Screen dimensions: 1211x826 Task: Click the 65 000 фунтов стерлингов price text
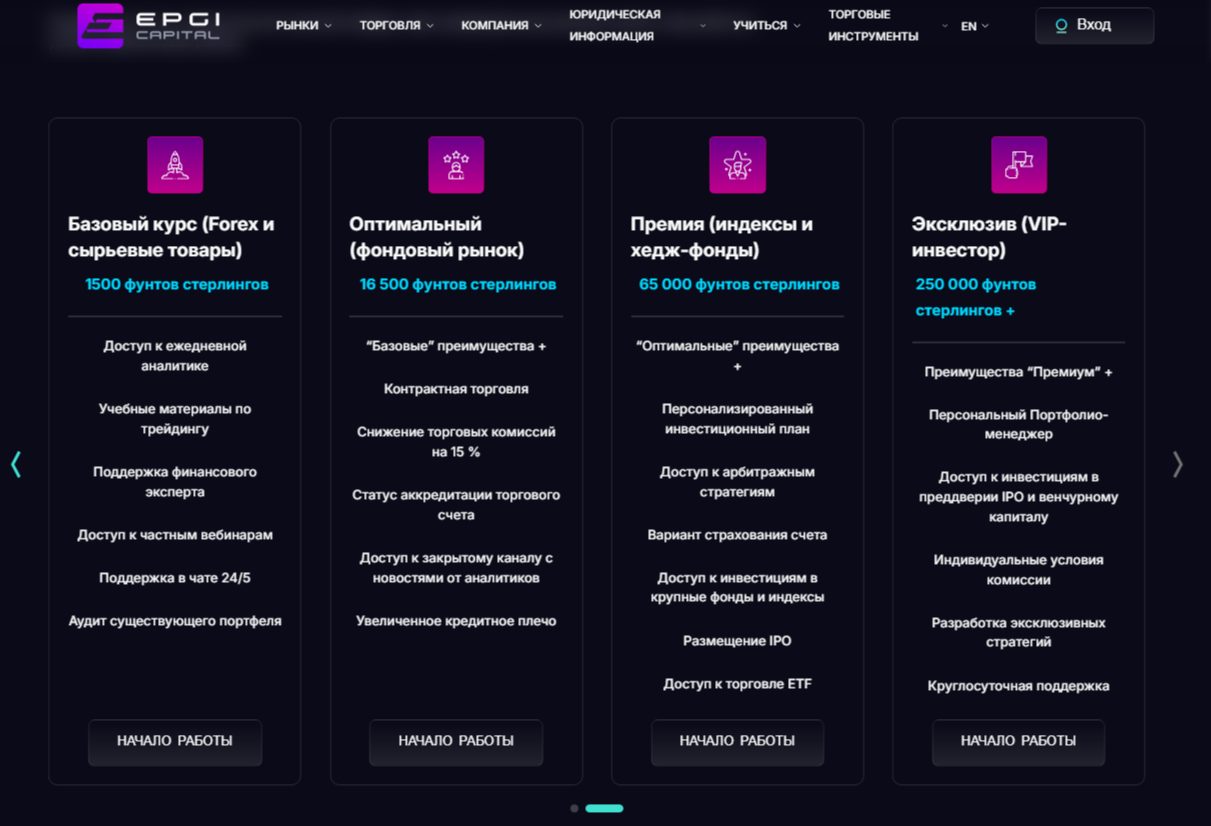[737, 283]
